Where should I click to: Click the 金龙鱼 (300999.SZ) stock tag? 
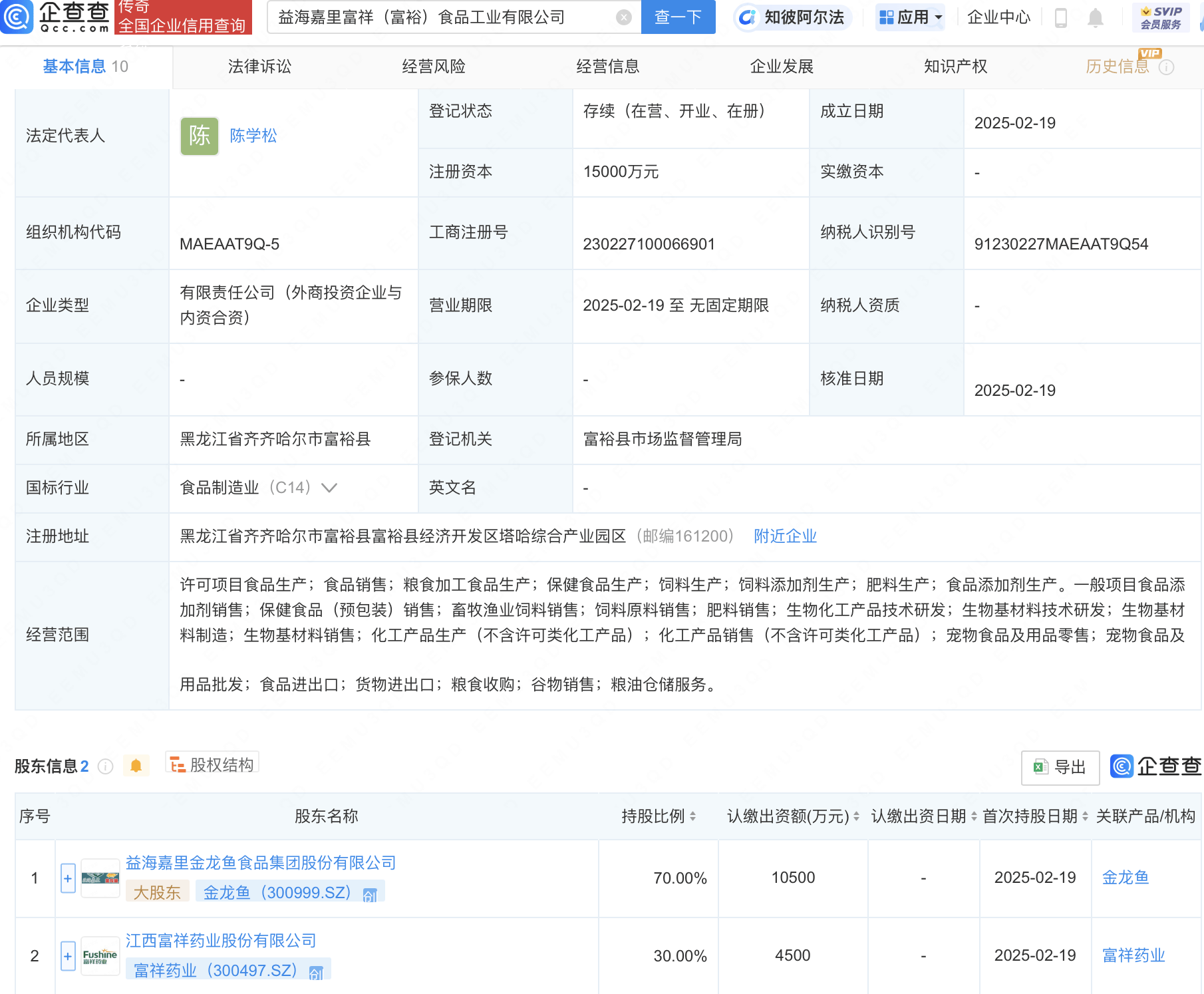tap(290, 893)
